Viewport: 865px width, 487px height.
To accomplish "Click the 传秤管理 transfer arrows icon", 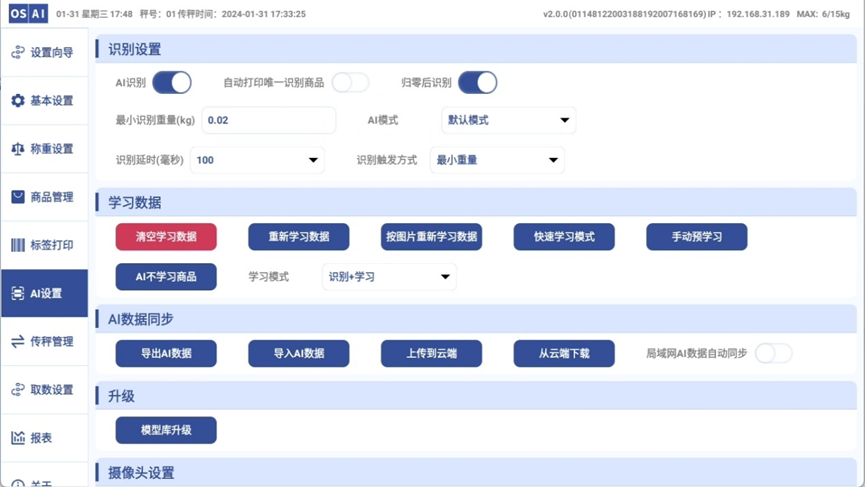I will pos(18,341).
